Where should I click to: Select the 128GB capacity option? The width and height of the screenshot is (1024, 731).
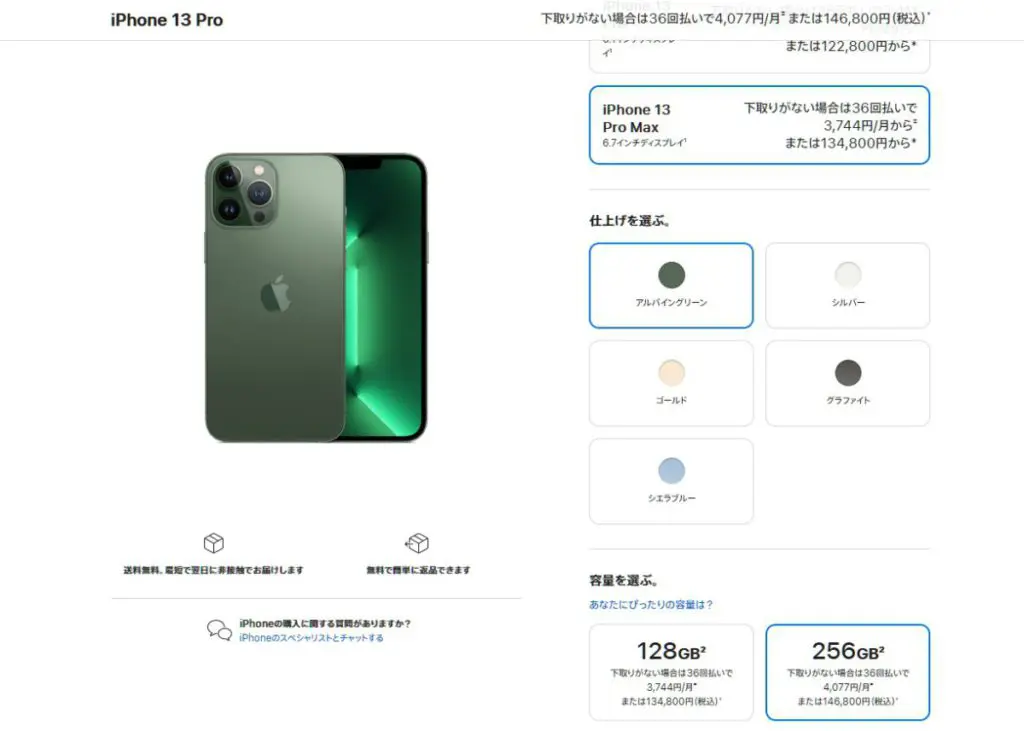[671, 672]
